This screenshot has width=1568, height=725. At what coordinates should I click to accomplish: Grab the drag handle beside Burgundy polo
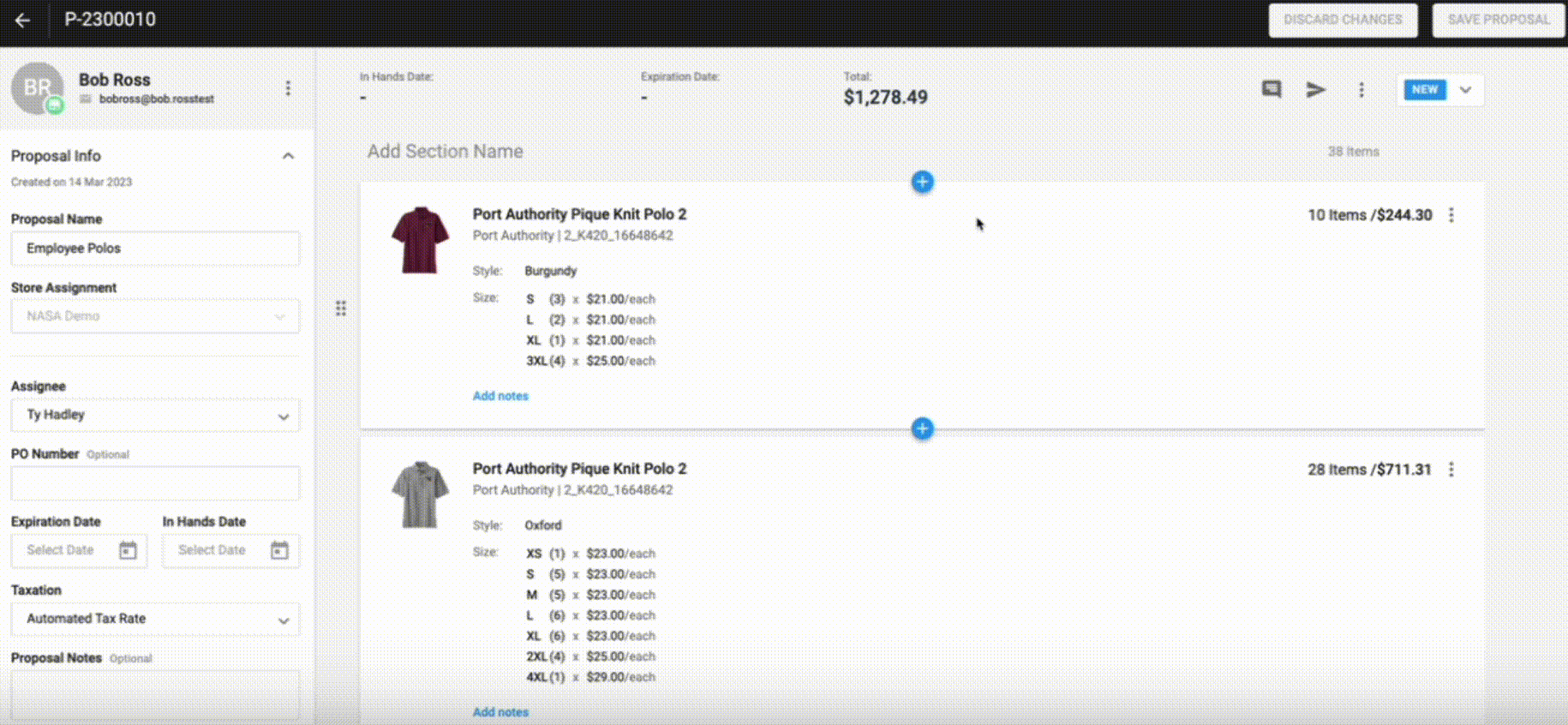(x=341, y=309)
